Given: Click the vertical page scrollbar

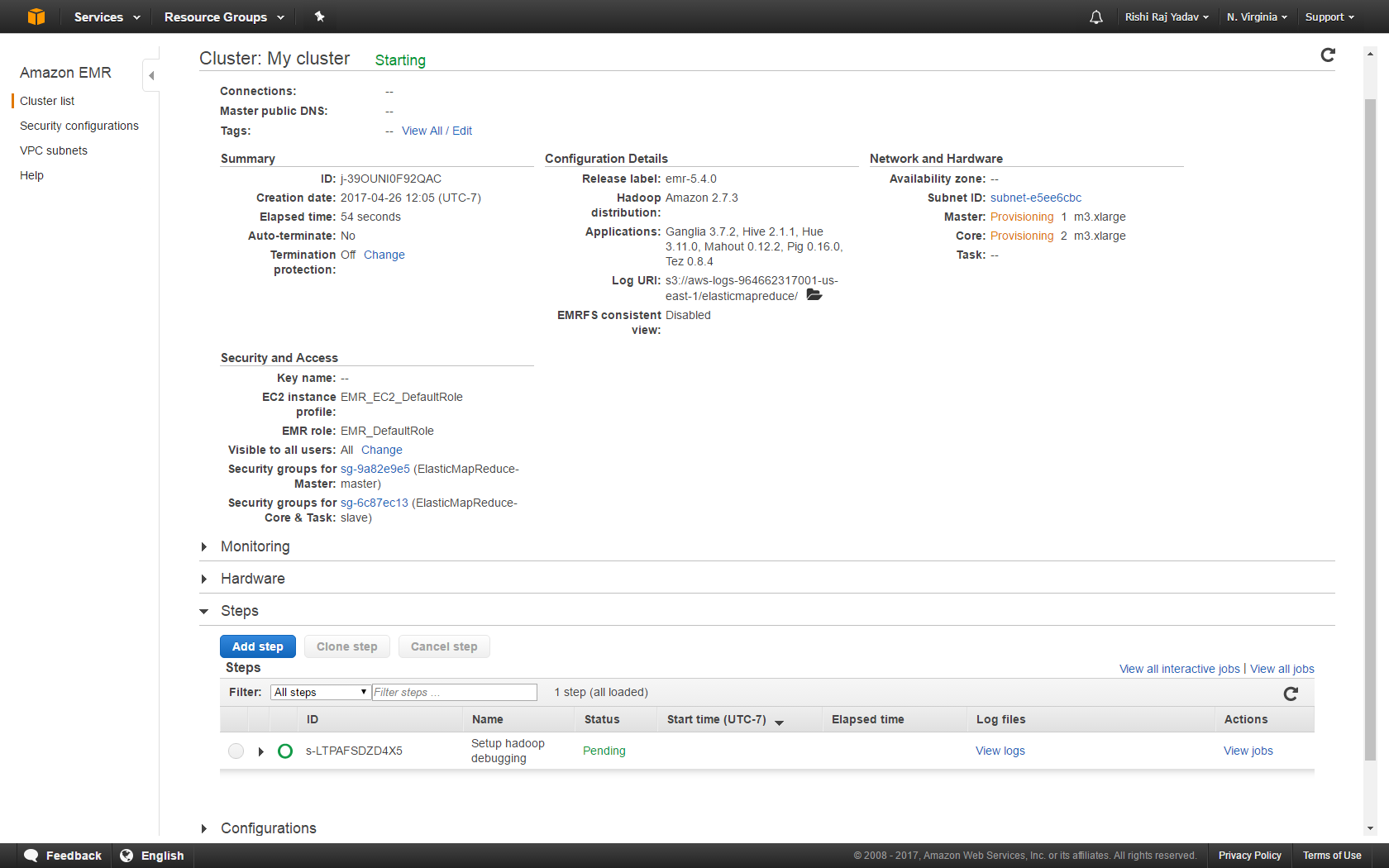Looking at the screenshot, I should [1370, 430].
